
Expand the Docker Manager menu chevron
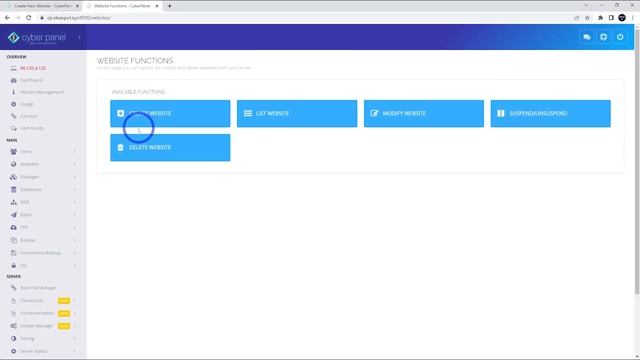point(75,326)
